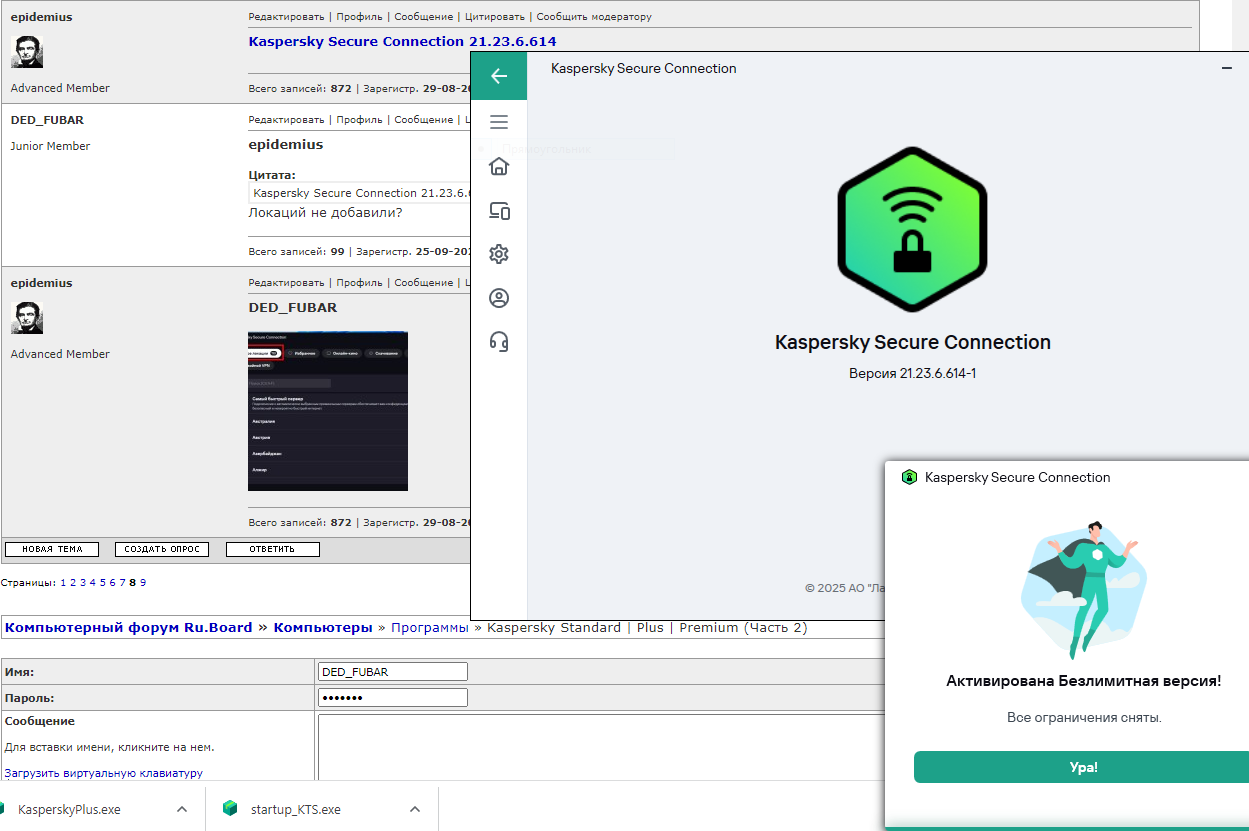This screenshot has width=1249, height=831.
Task: Open the attached screenshot thumbnail in the post
Action: tap(328, 411)
